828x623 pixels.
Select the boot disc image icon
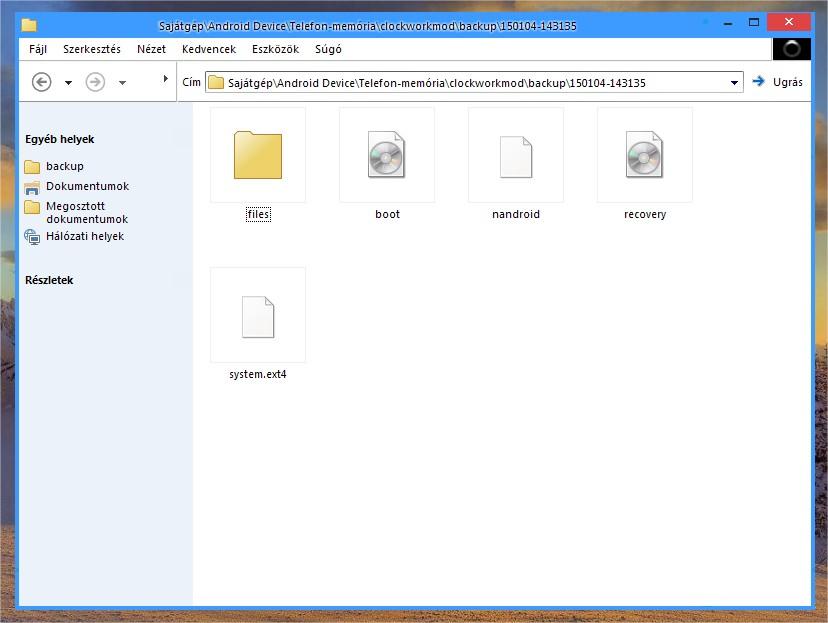point(387,155)
